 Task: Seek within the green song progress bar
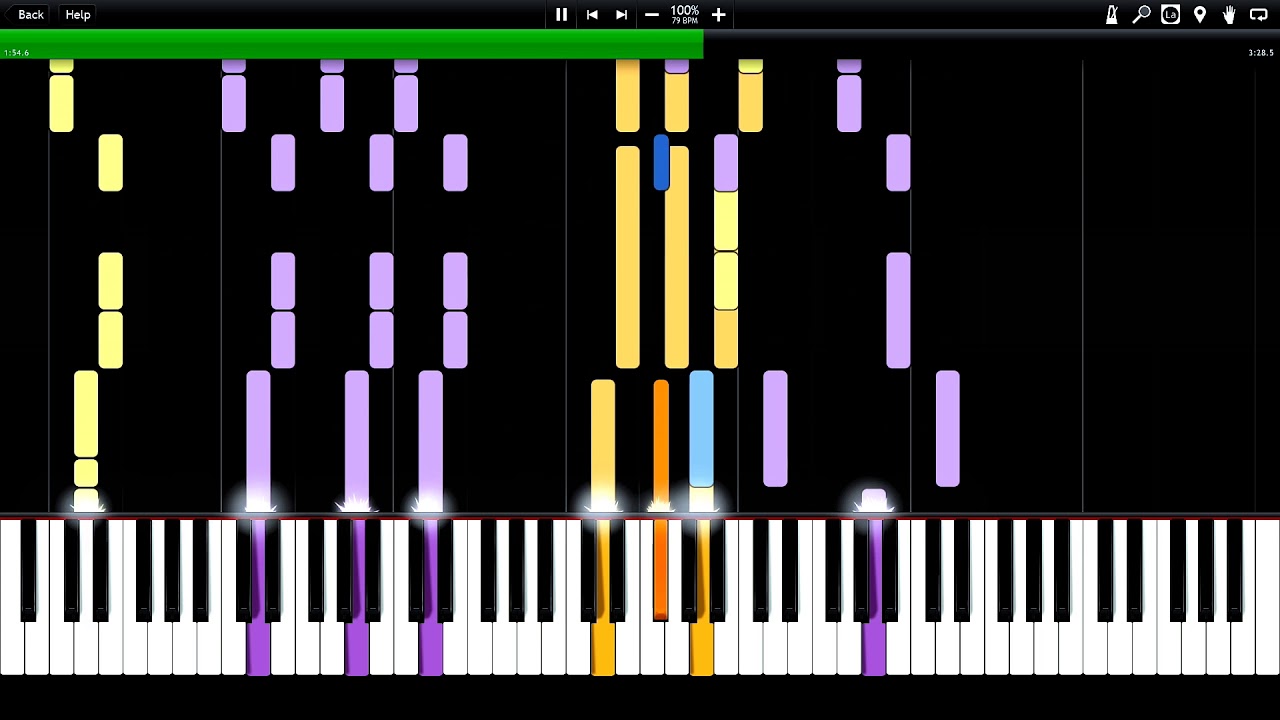coord(352,44)
